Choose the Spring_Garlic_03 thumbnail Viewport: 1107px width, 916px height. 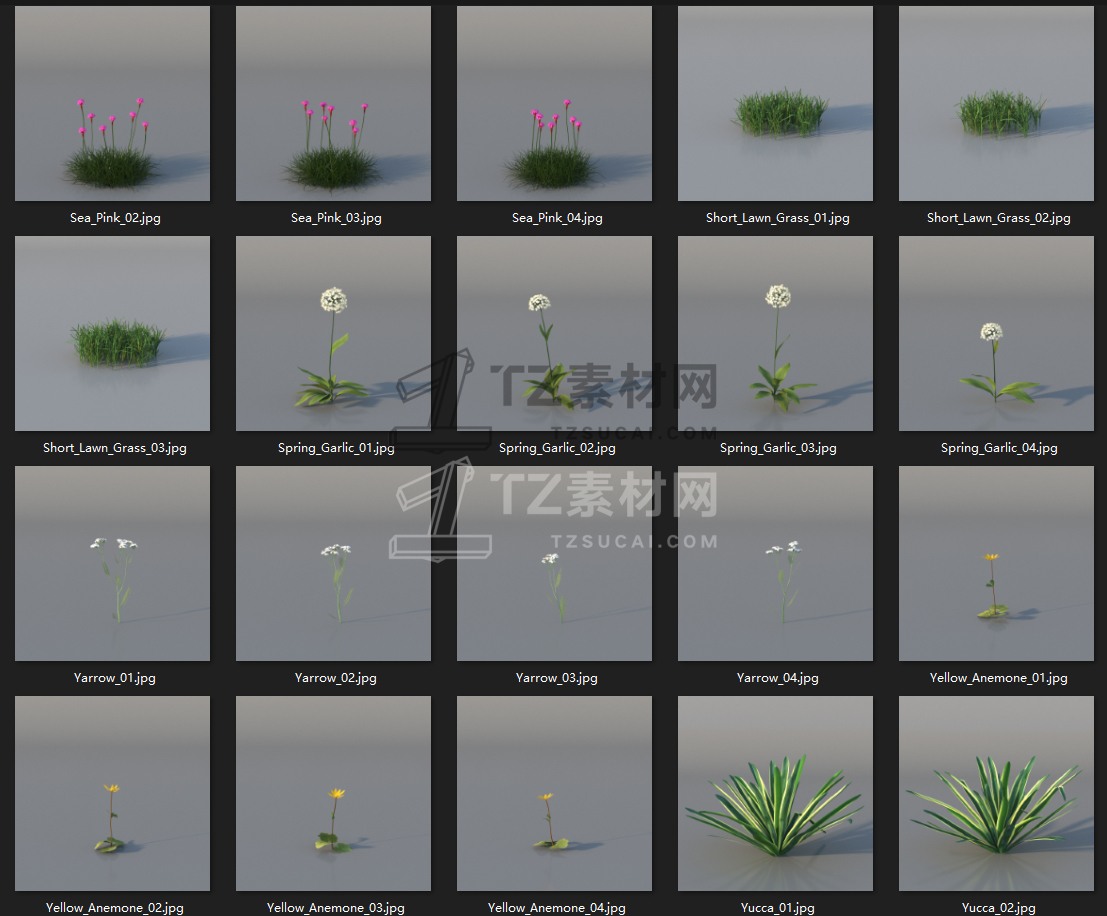pos(775,333)
